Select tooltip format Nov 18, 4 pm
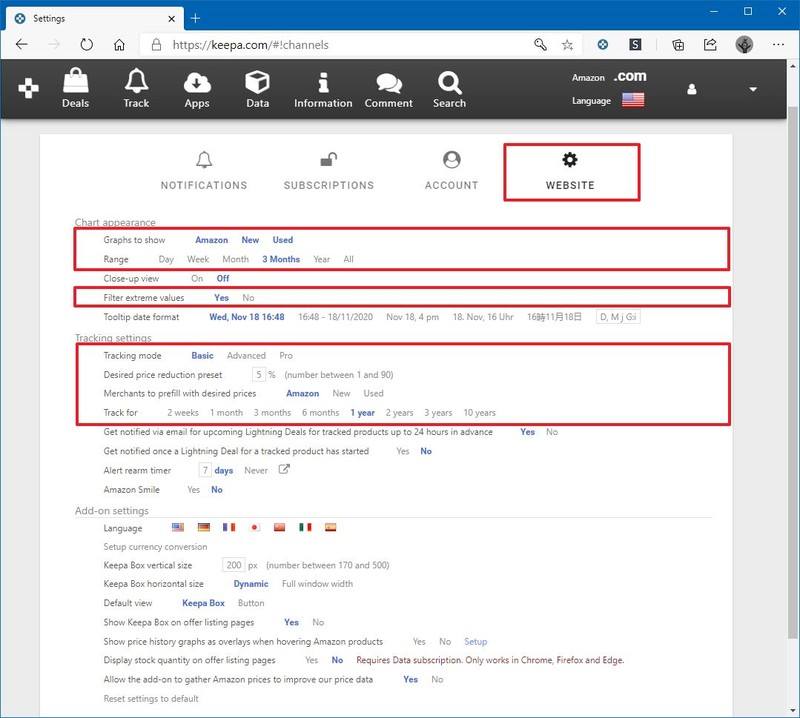Image resolution: width=800 pixels, height=718 pixels. tap(412, 317)
